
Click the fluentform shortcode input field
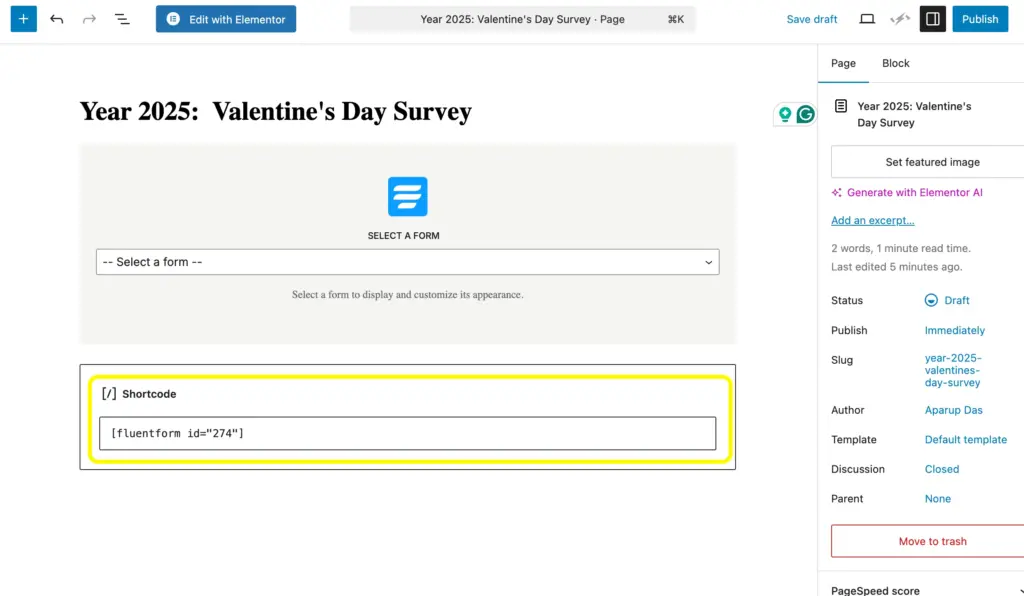pyautogui.click(x=407, y=433)
